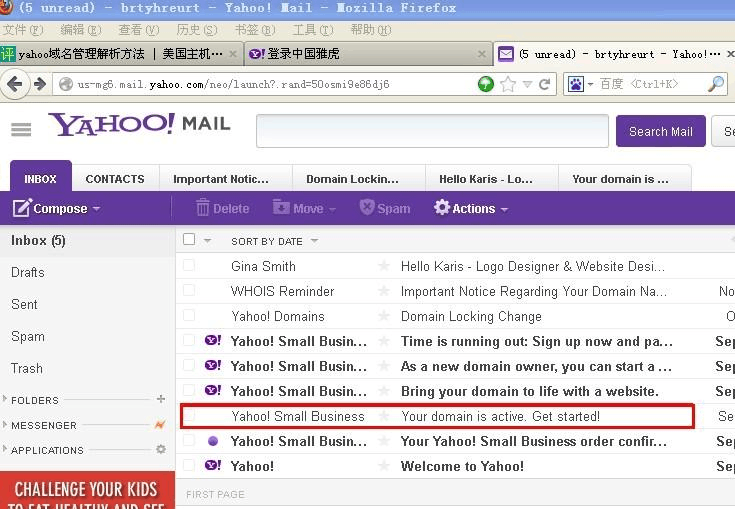
Task: Select checkbox for Yahoo! Domains email
Action: 189,316
